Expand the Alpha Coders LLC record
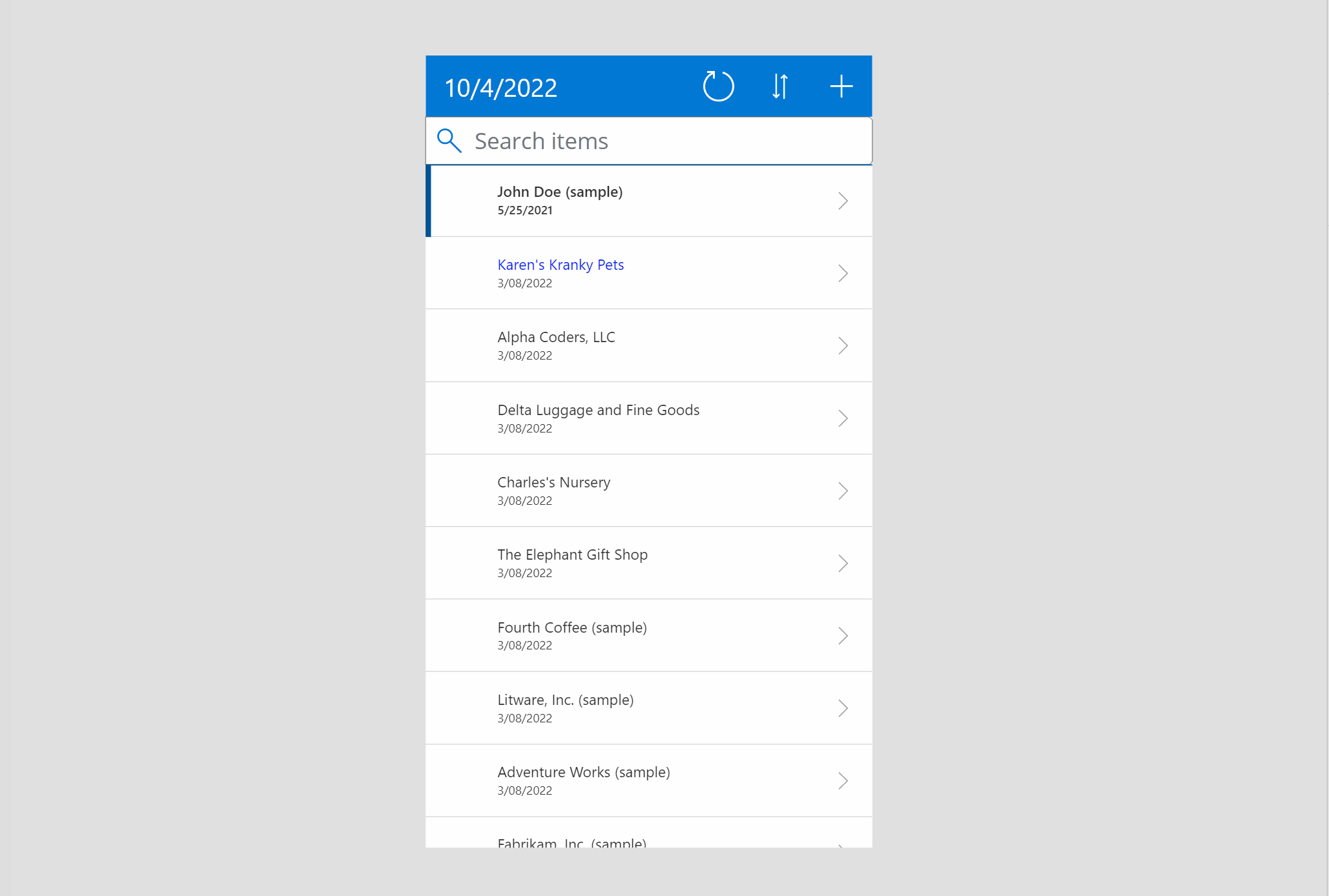Screen dimensions: 1329x896 pyautogui.click(x=843, y=345)
